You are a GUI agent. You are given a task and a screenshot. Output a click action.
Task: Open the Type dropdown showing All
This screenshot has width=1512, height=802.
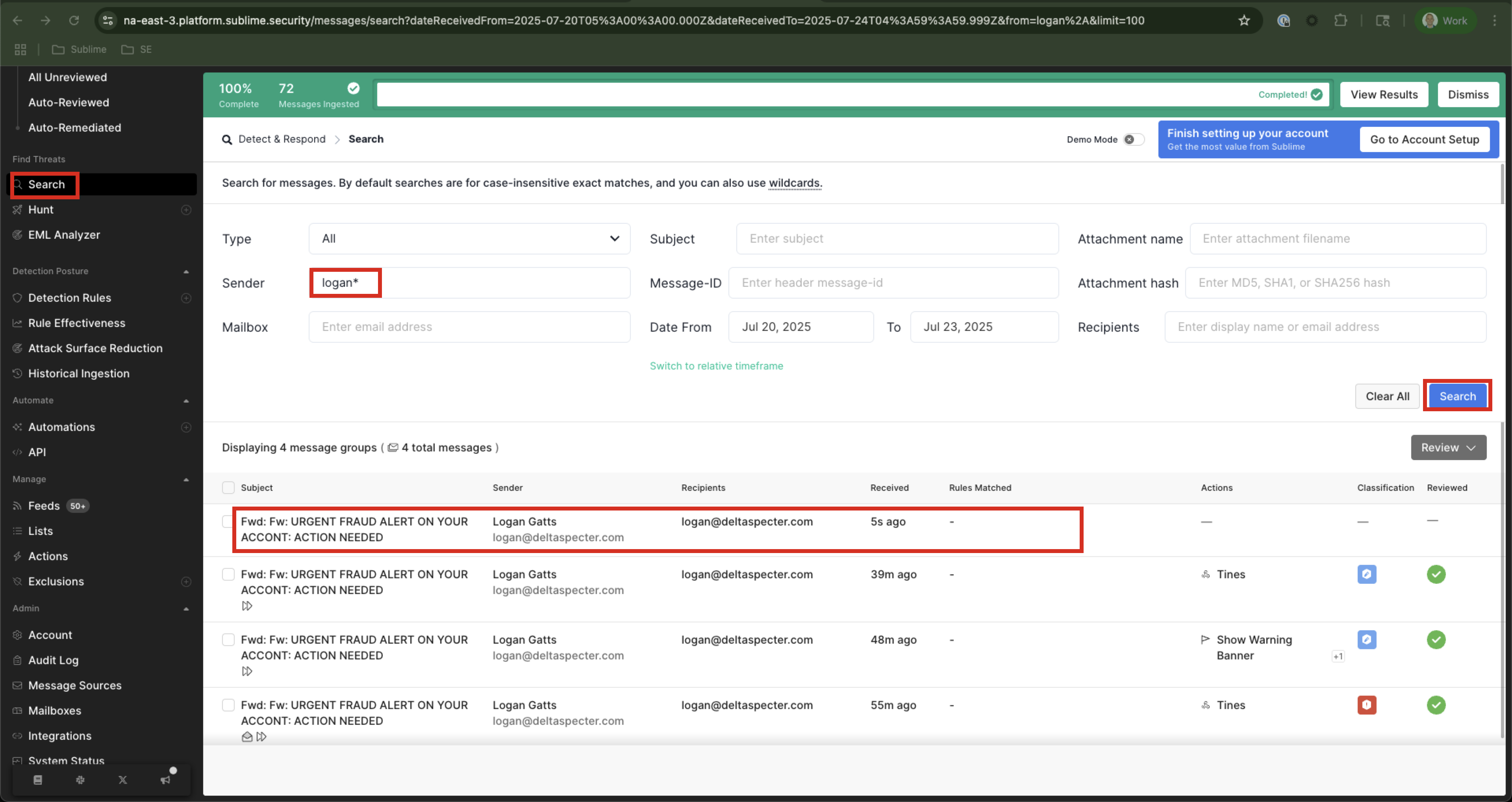469,238
